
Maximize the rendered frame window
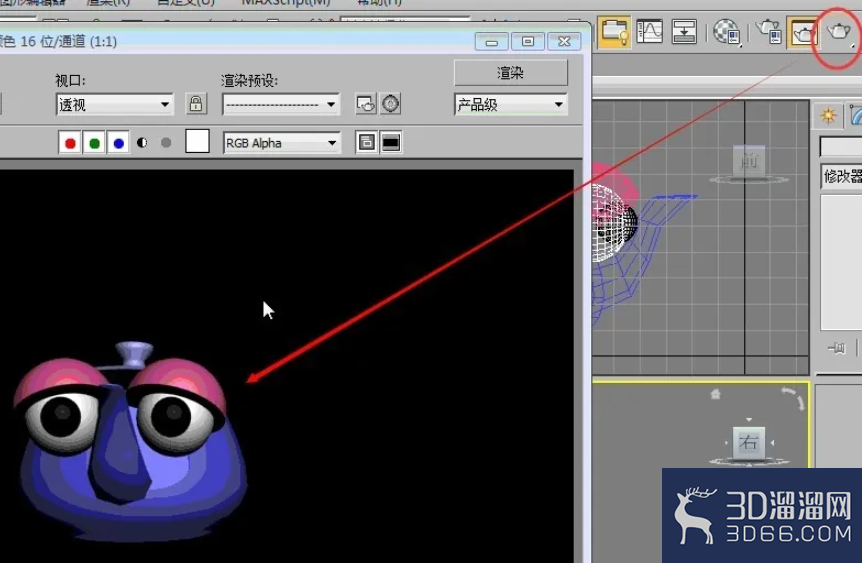tap(528, 42)
